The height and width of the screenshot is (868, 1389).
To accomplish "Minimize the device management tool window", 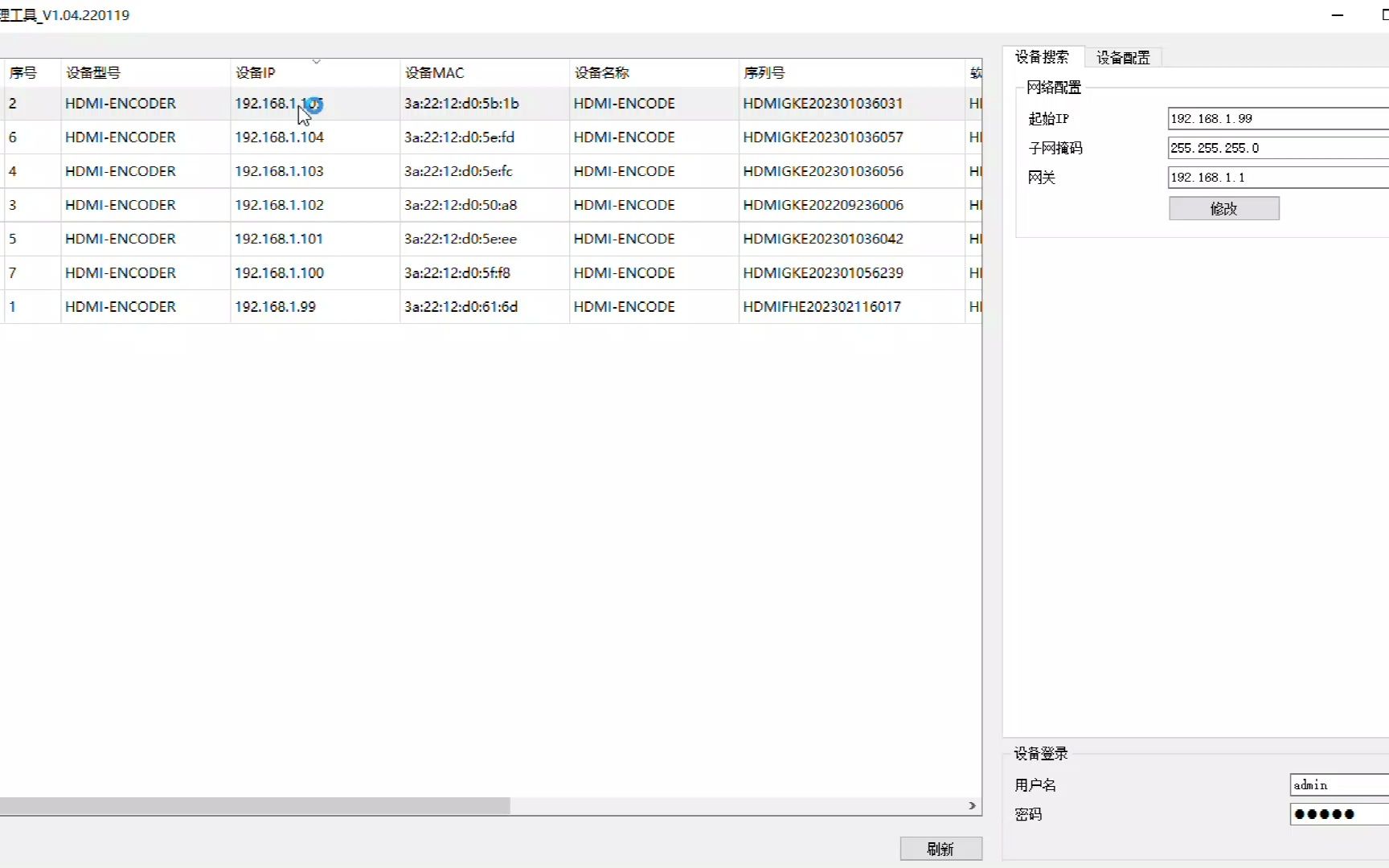I will click(1338, 14).
